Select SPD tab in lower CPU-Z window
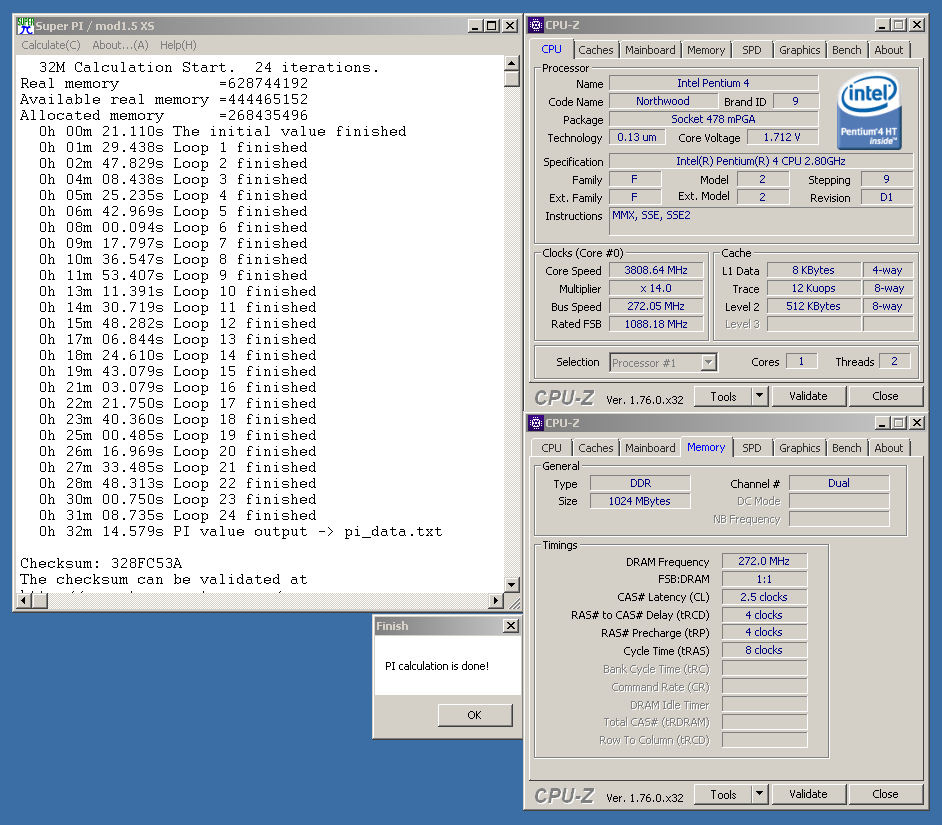 [752, 448]
